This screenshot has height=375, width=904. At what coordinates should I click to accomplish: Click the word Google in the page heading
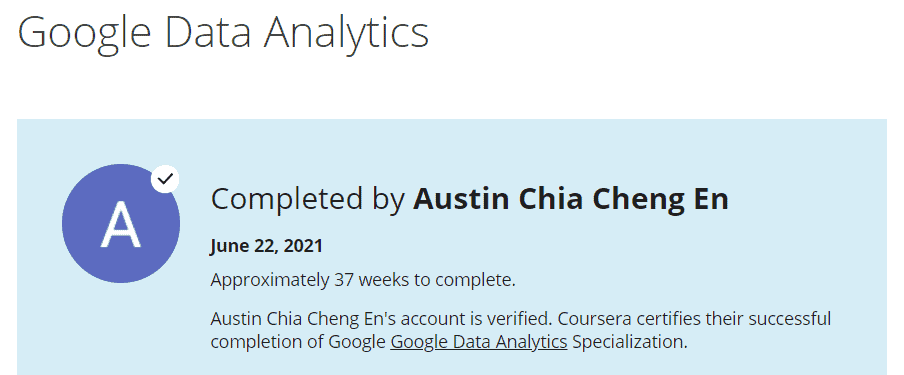(84, 33)
